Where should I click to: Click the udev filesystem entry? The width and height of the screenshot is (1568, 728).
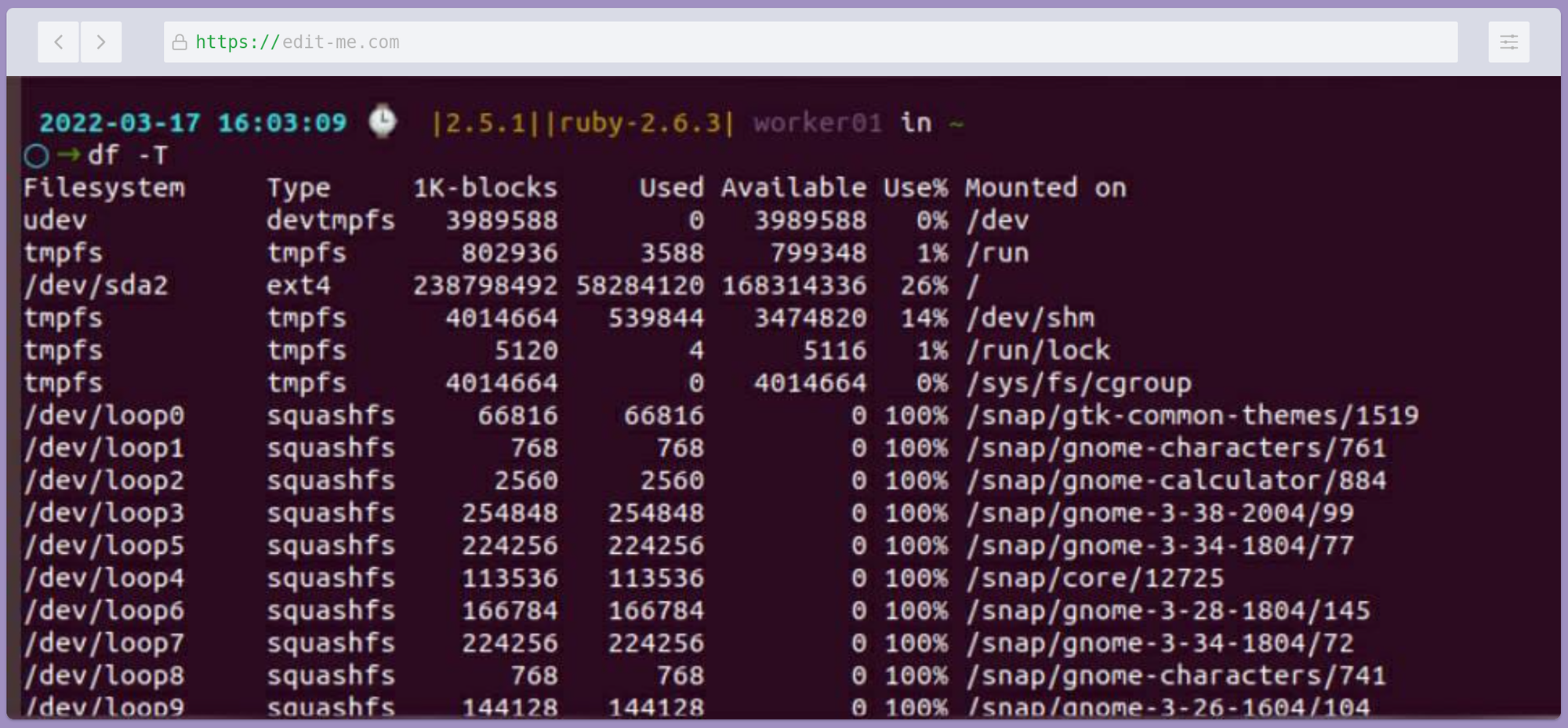click(x=55, y=220)
